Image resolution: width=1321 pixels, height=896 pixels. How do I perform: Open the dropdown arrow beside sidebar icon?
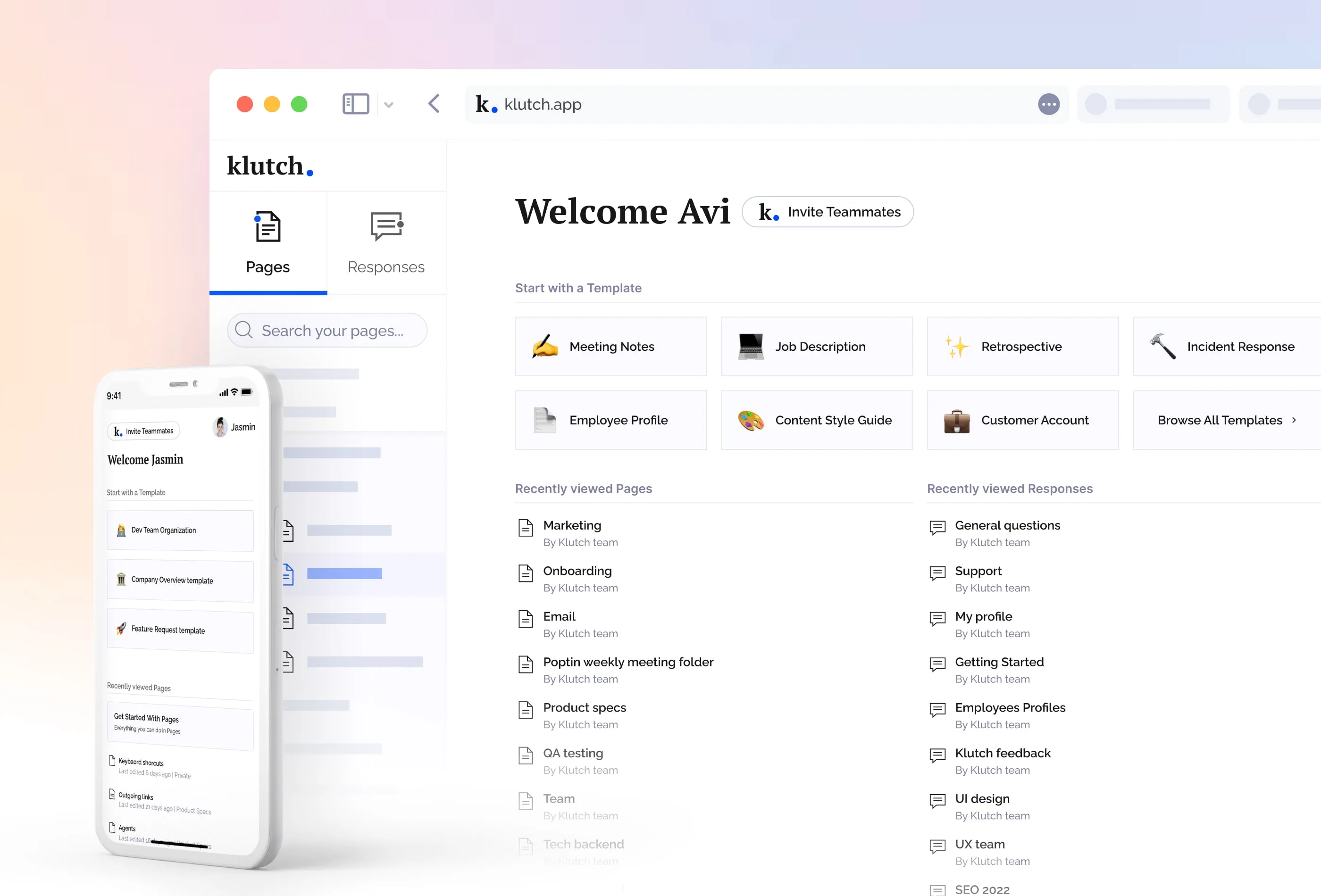(389, 105)
